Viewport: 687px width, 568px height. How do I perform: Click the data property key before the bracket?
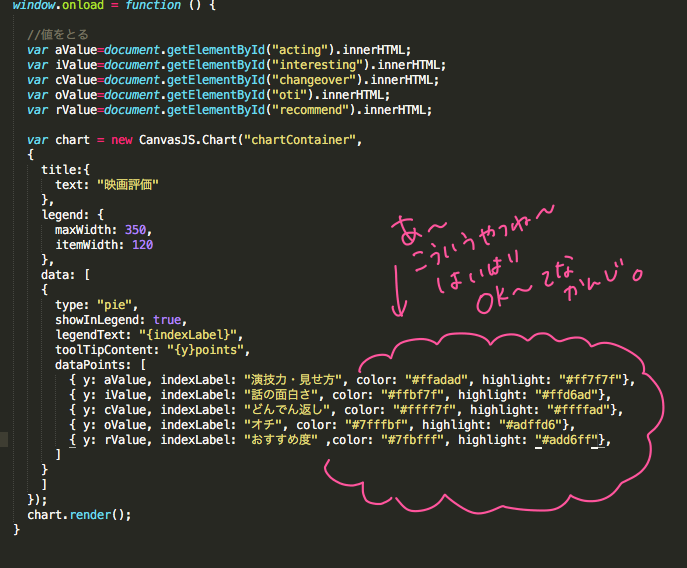coord(55,275)
